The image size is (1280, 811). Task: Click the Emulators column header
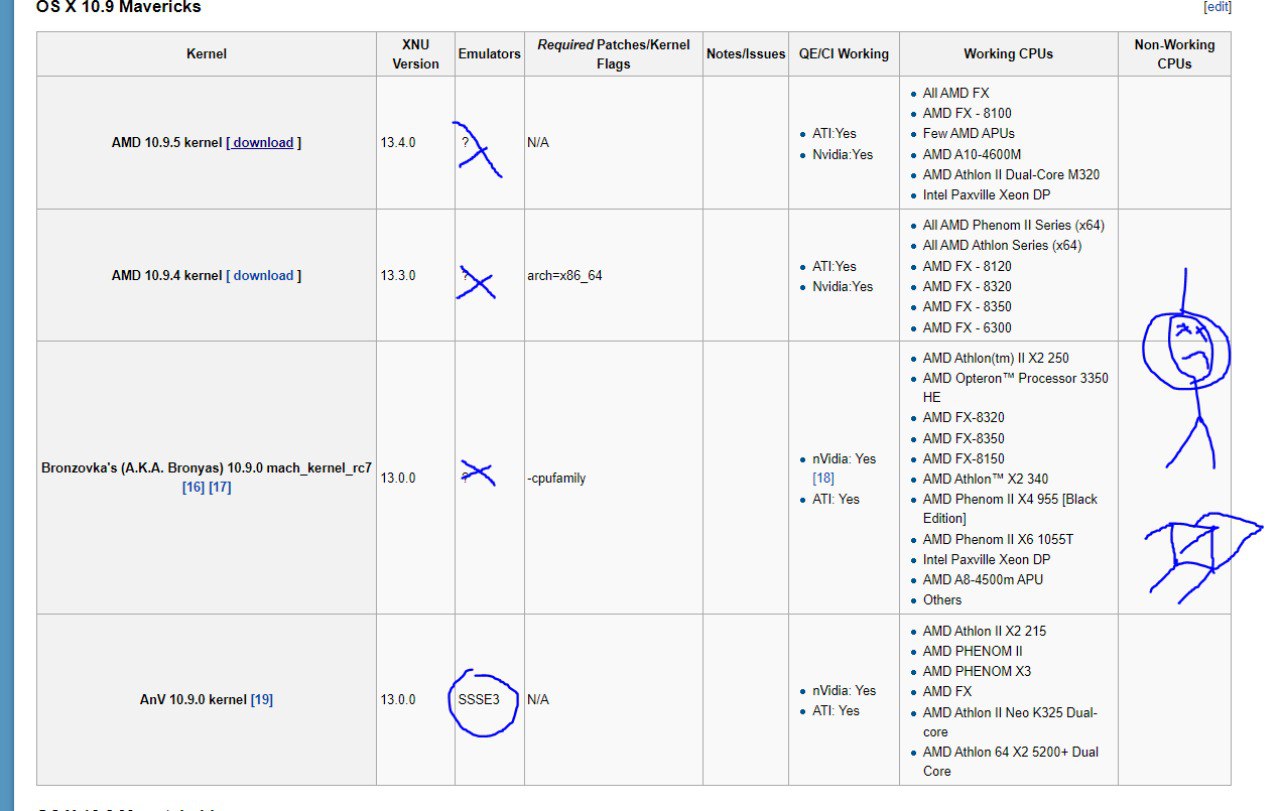489,54
